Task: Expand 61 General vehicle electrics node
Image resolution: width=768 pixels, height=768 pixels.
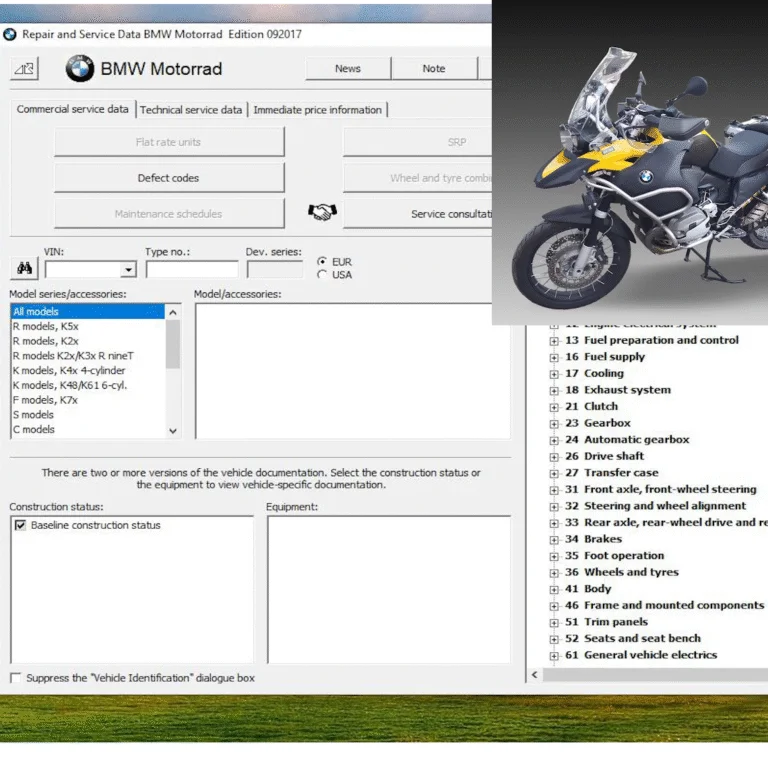Action: [x=554, y=656]
